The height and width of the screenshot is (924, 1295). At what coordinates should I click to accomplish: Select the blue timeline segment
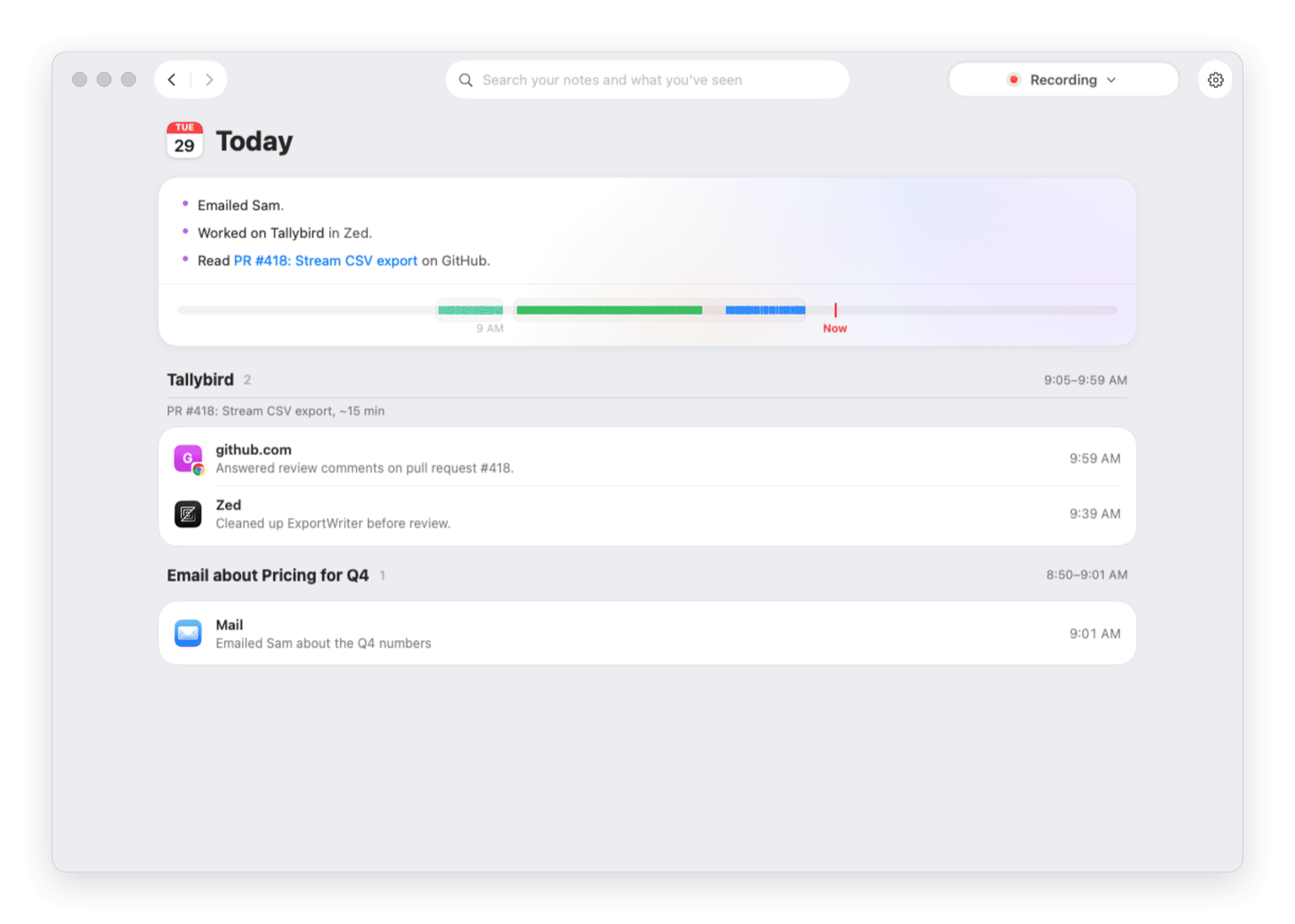coord(765,310)
